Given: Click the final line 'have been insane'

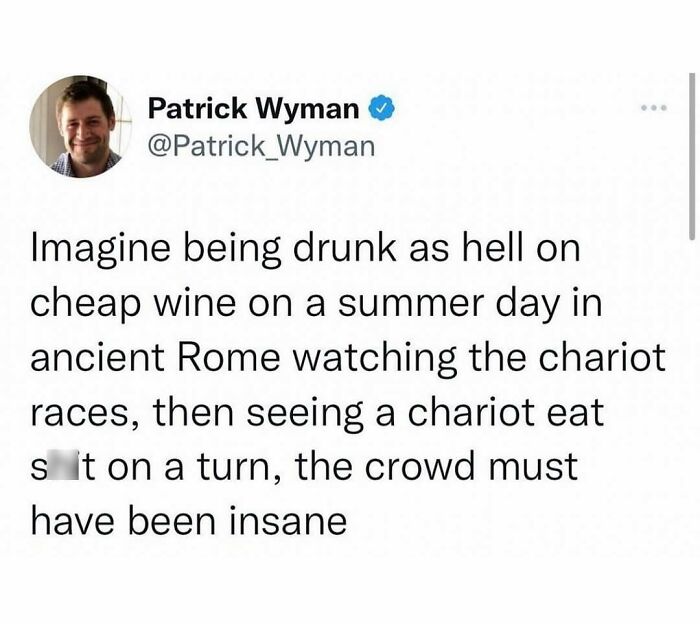Looking at the screenshot, I should click(189, 521).
